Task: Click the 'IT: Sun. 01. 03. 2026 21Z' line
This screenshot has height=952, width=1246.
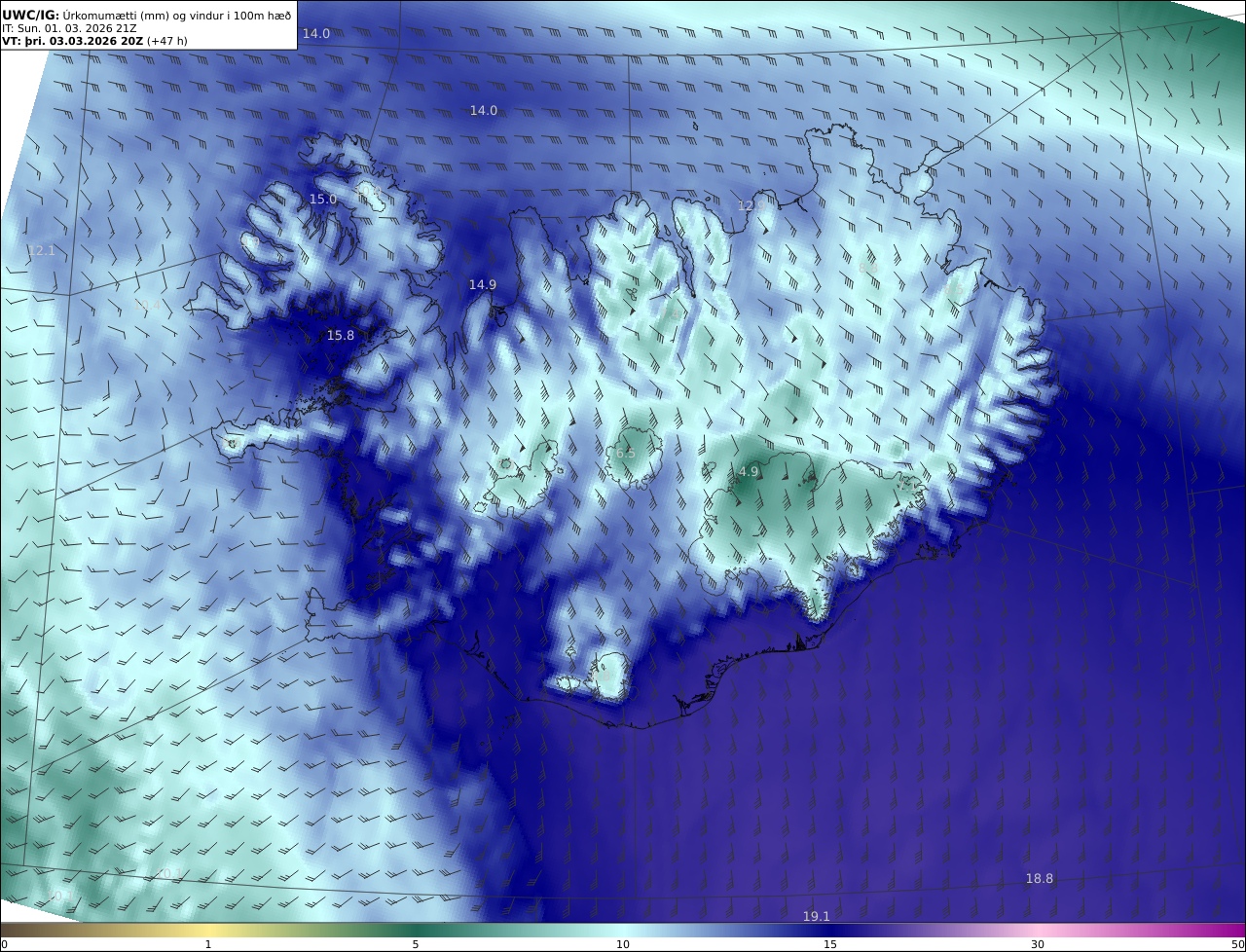Action: click(x=69, y=28)
